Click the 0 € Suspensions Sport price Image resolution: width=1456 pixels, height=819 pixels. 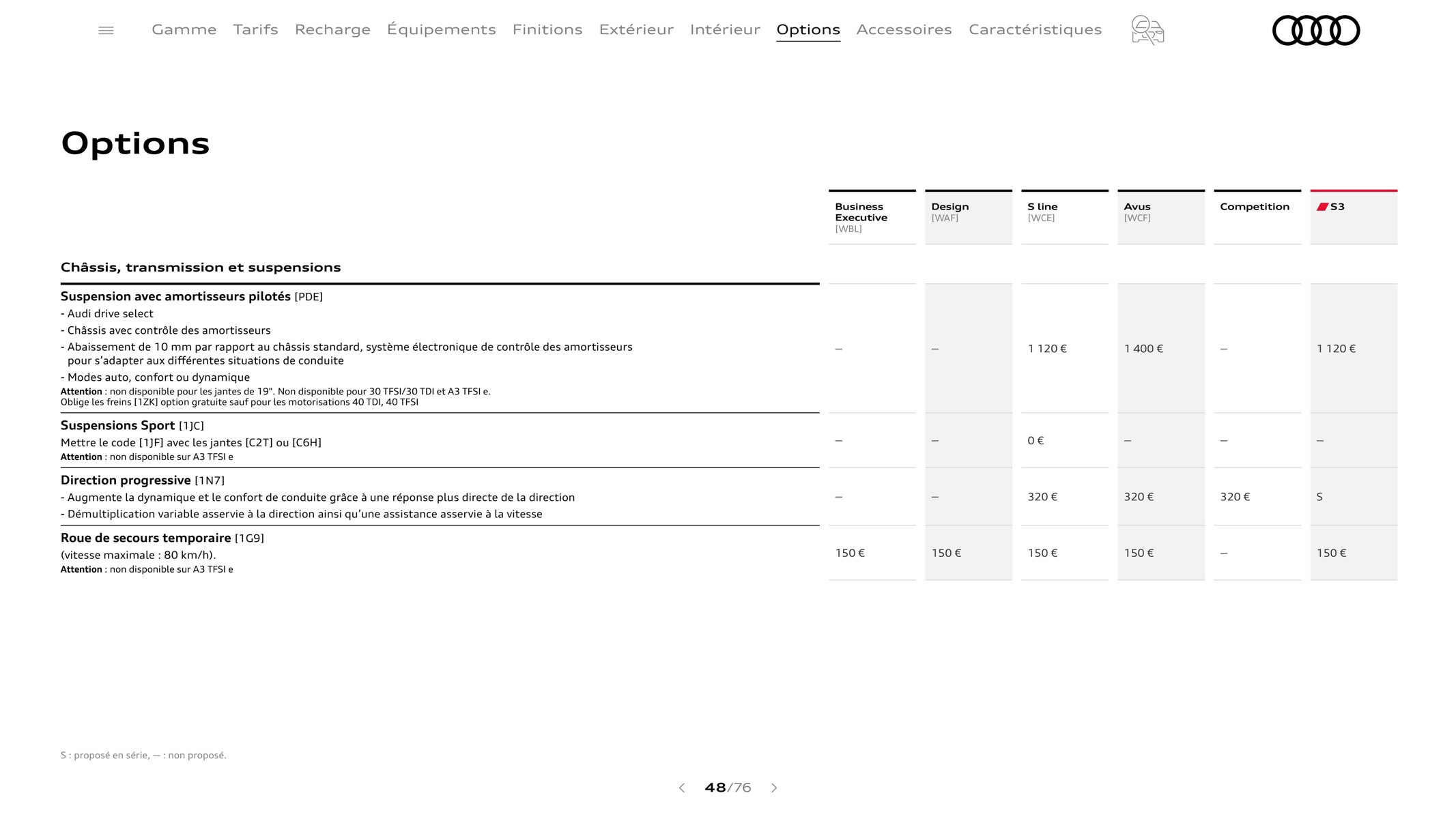pyautogui.click(x=1036, y=441)
